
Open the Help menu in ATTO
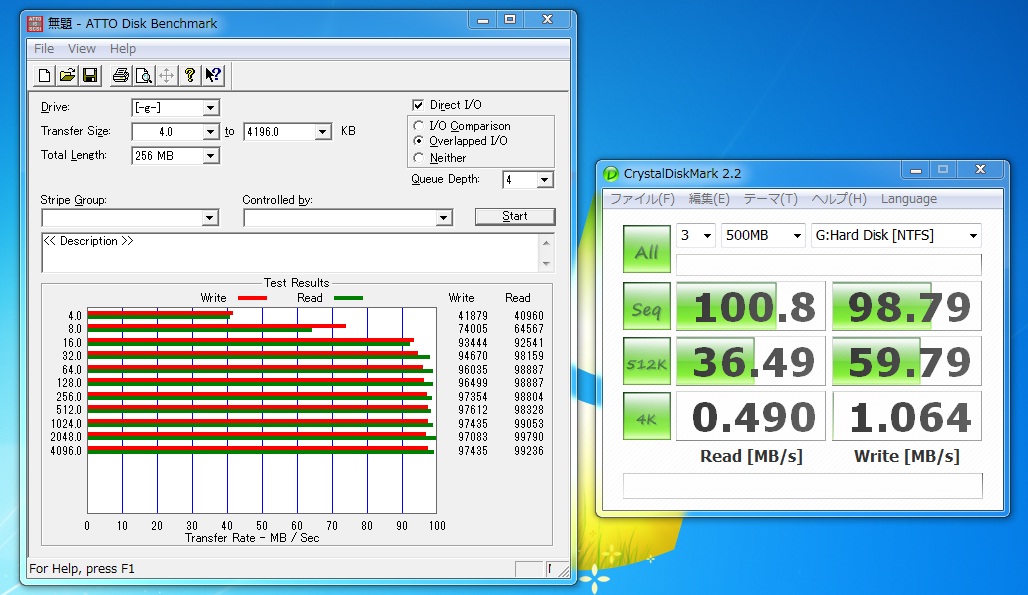[123, 48]
